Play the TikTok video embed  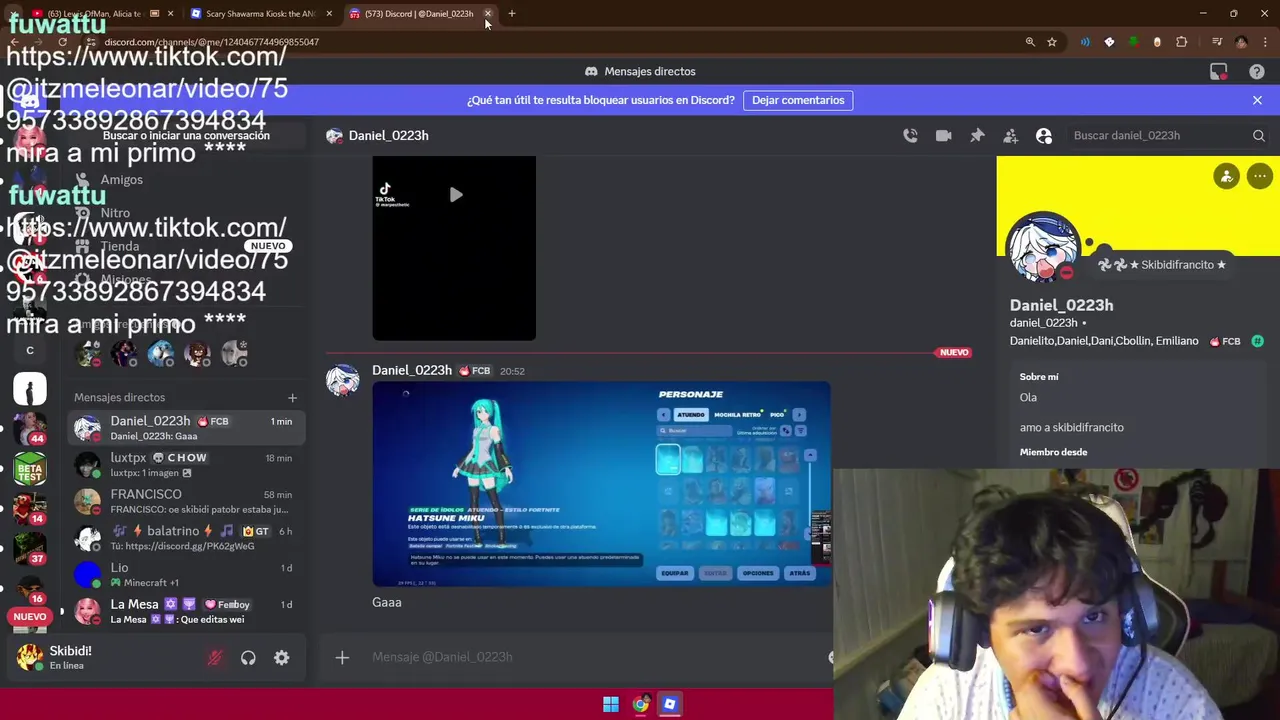(455, 195)
